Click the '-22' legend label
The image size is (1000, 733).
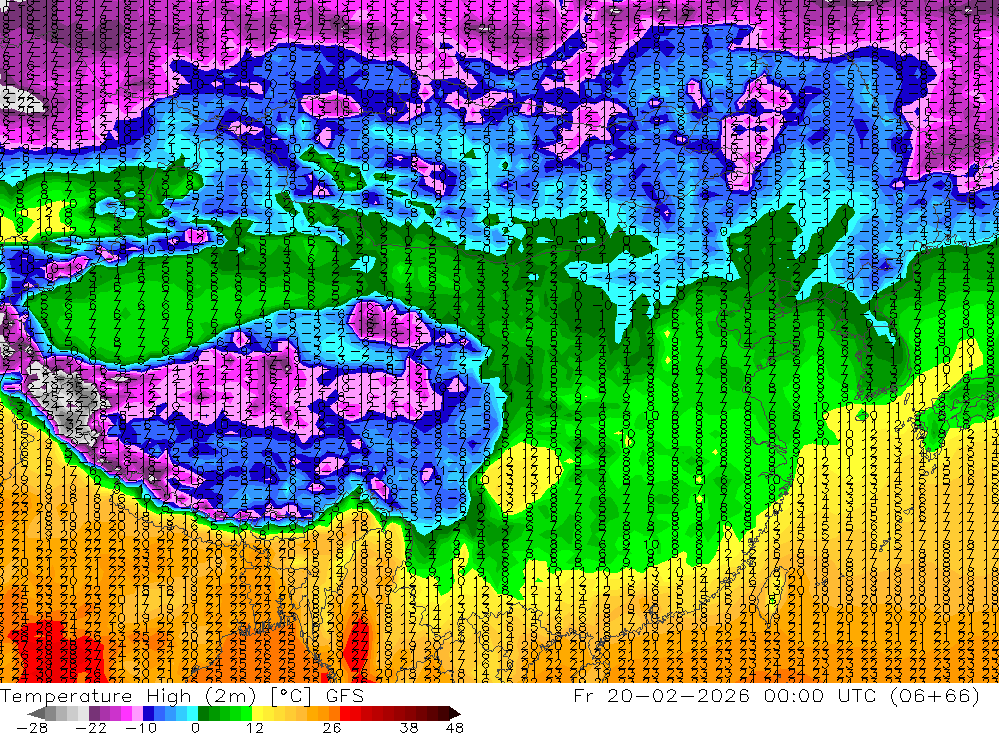91,727
